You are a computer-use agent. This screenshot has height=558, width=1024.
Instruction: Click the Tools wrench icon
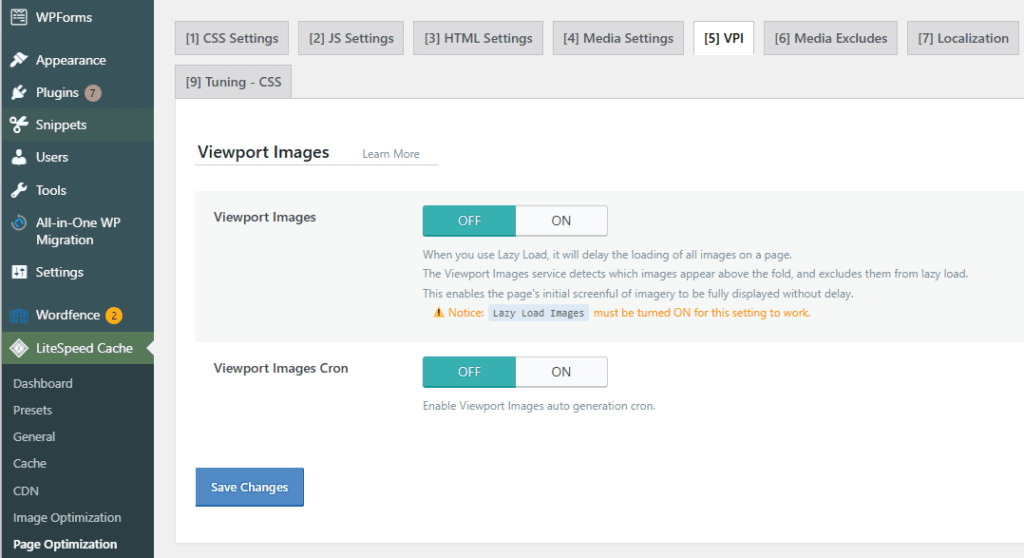(x=19, y=190)
